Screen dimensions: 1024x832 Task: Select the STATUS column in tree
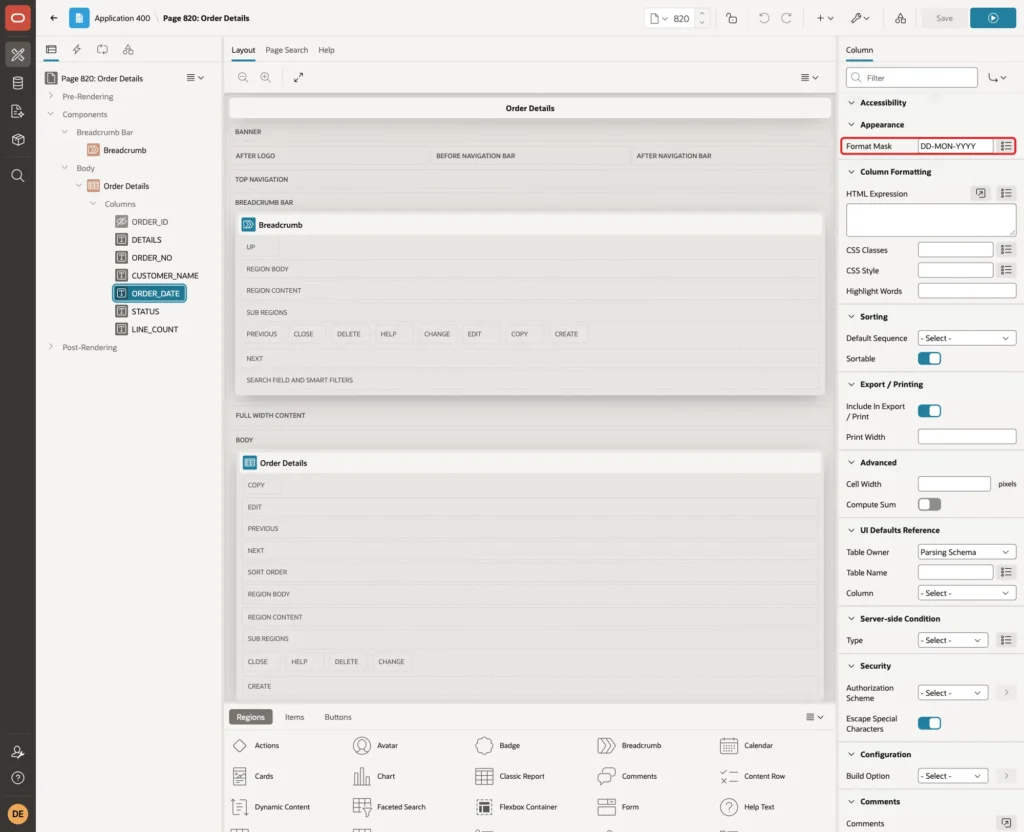145,312
